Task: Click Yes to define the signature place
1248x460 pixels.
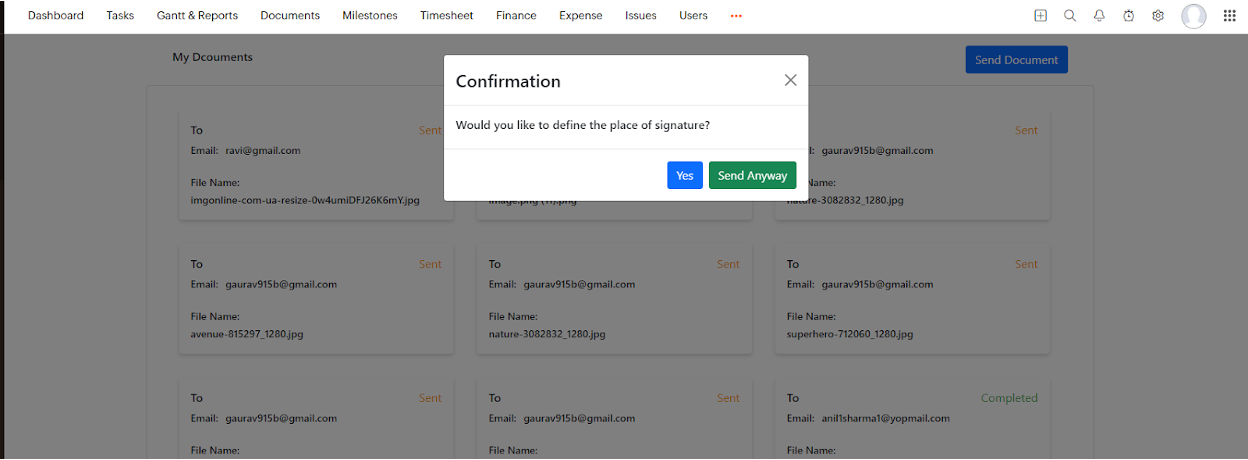Action: 685,175
